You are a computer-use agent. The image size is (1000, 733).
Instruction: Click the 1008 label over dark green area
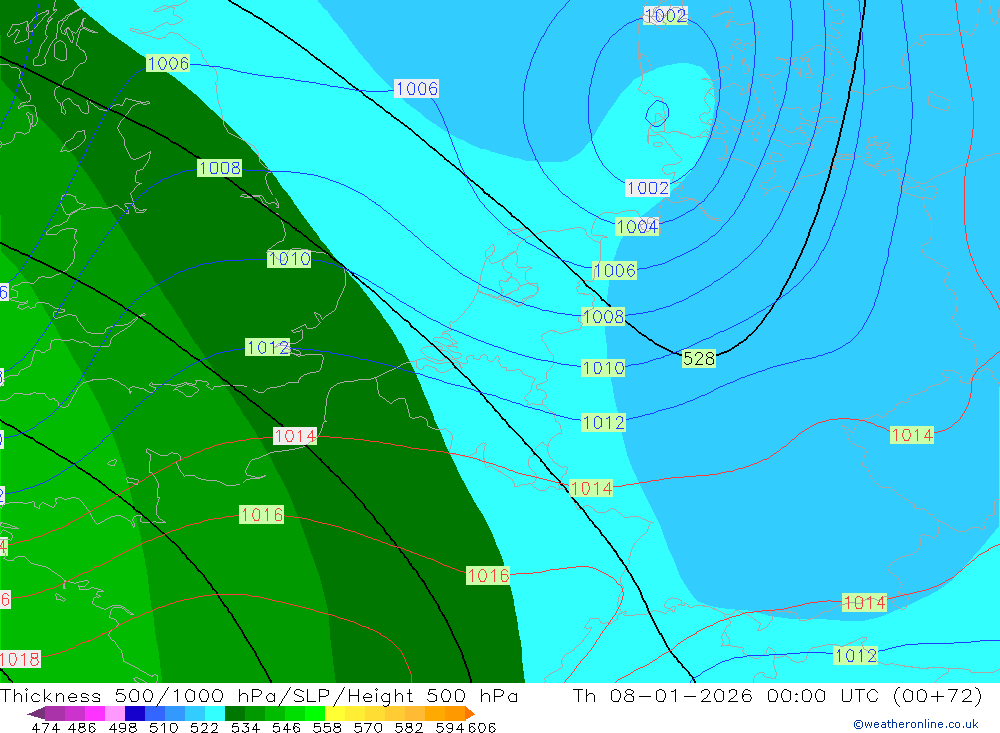tap(219, 168)
